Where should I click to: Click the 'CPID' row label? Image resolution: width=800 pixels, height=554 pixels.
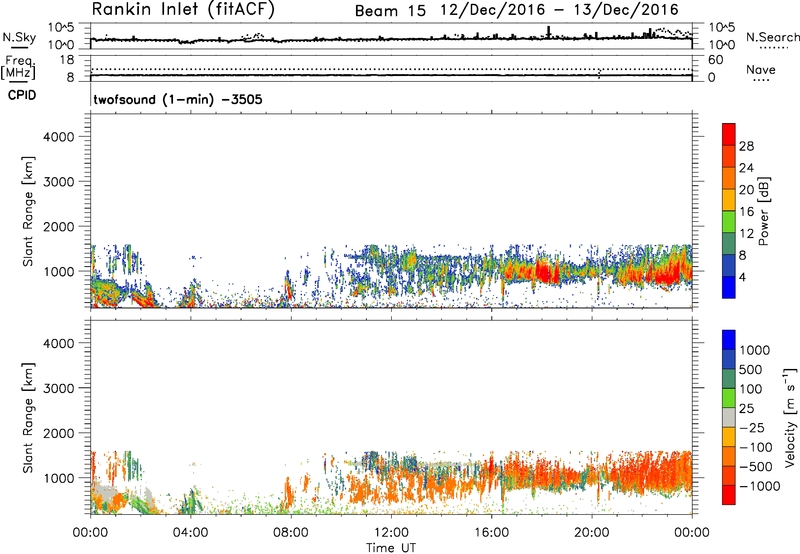[22, 95]
